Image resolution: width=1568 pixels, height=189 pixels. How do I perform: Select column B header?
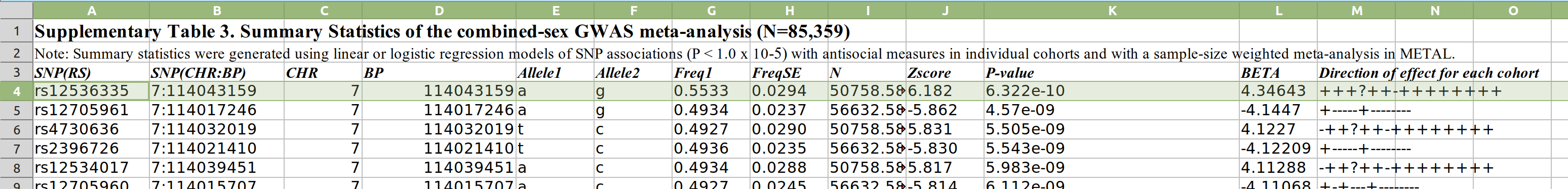coord(217,10)
